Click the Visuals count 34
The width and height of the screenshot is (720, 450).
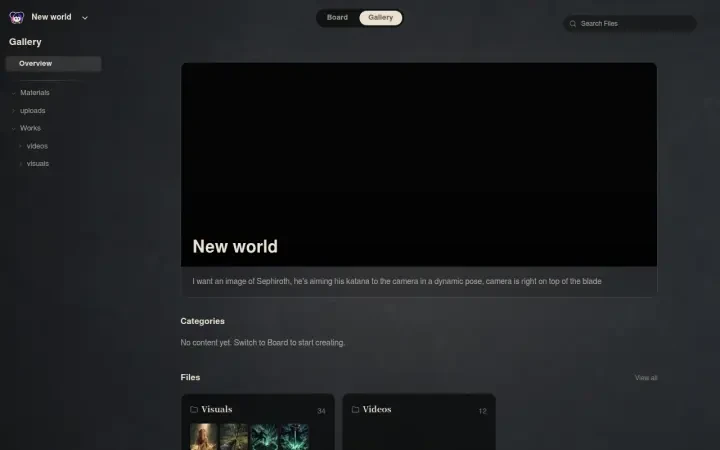(x=321, y=411)
